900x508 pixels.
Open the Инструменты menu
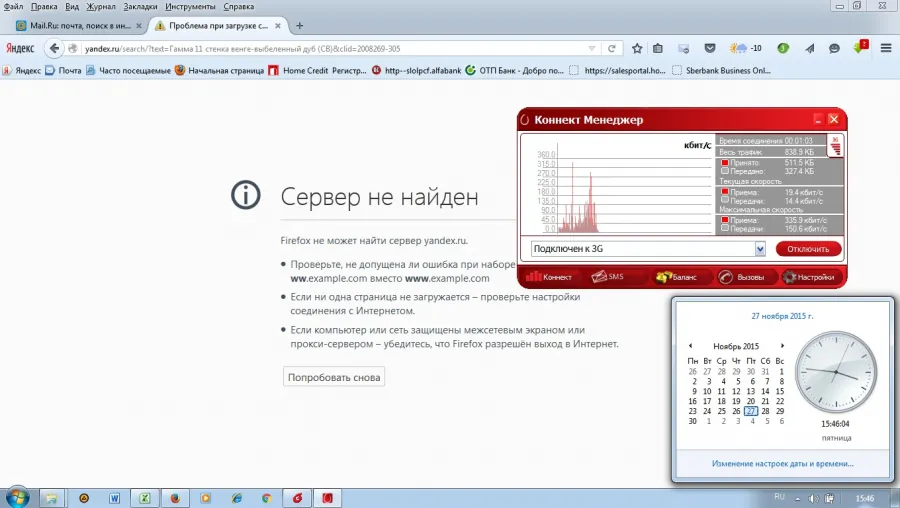(x=190, y=7)
